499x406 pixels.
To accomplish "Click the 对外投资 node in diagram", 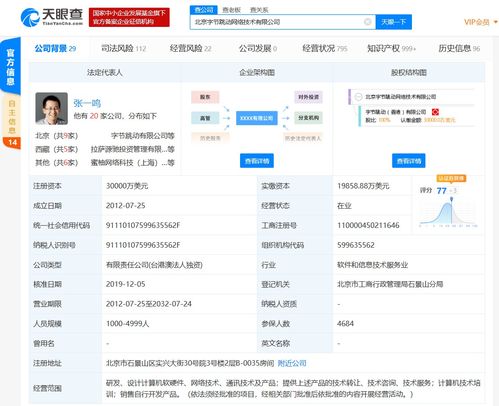I will point(308,97).
